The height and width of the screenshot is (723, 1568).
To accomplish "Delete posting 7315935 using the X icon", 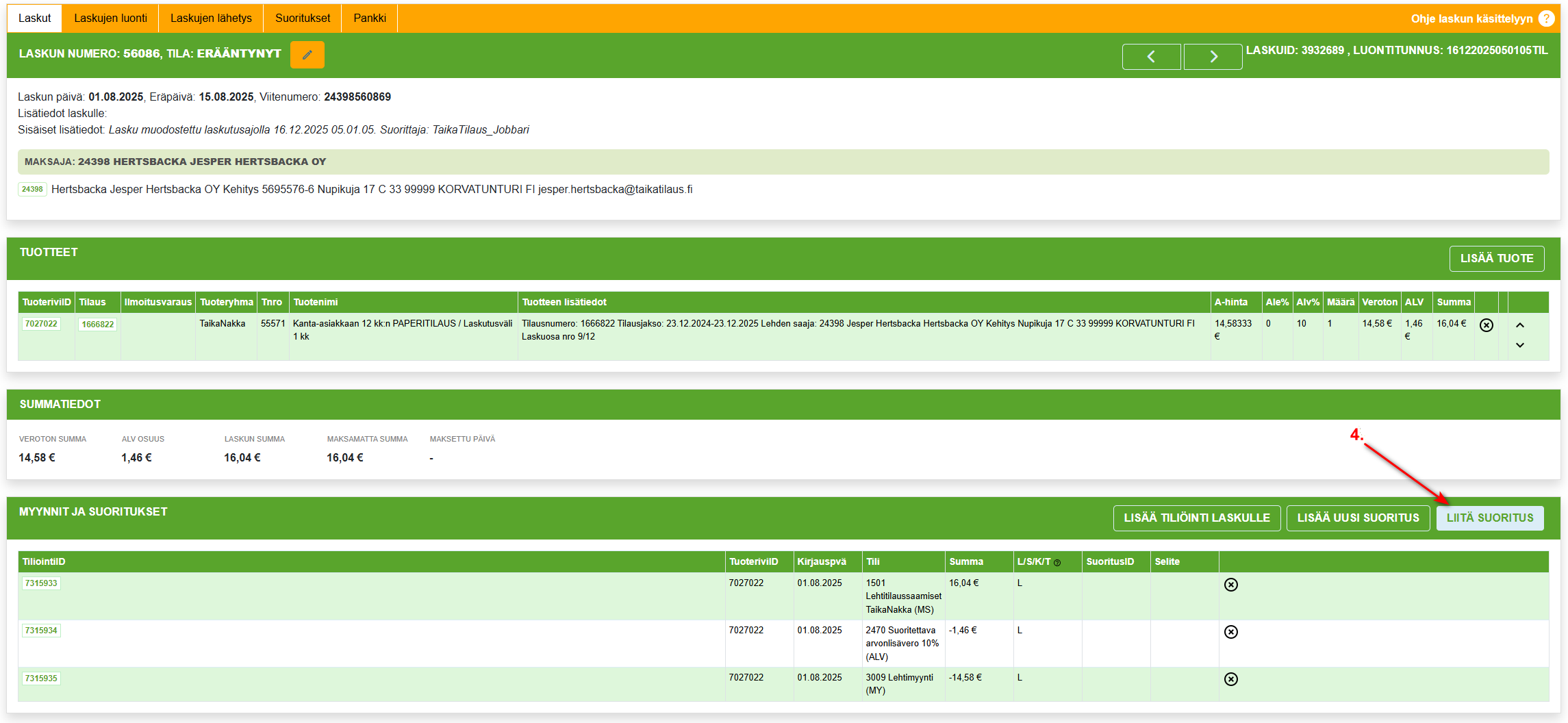I will click(x=1230, y=679).
